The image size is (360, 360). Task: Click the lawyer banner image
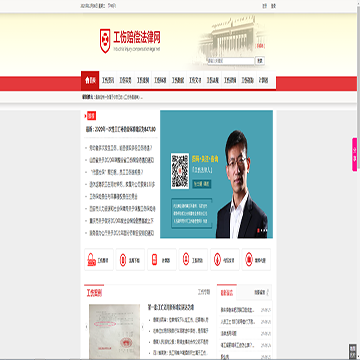[x=216, y=174]
